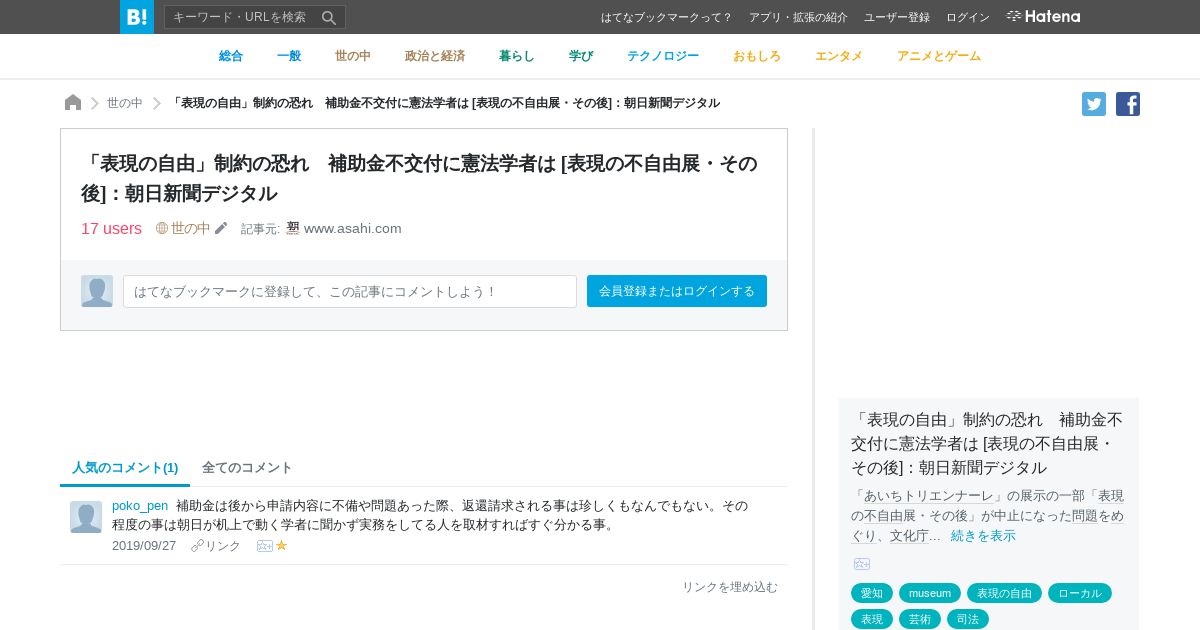The image size is (1200, 630).
Task: Share the article via Facebook icon
Action: click(1128, 104)
